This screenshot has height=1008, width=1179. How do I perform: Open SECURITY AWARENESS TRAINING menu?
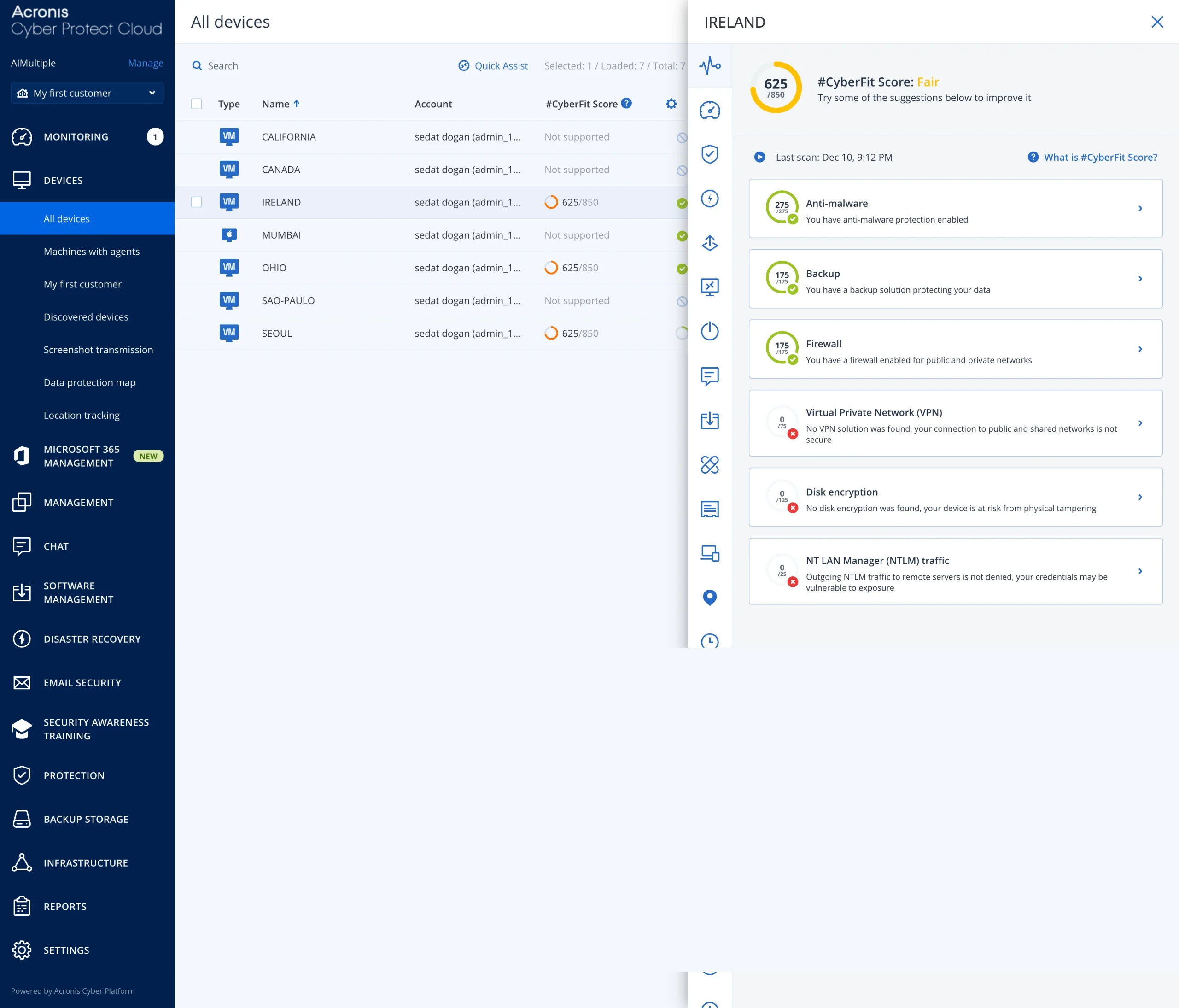87,729
